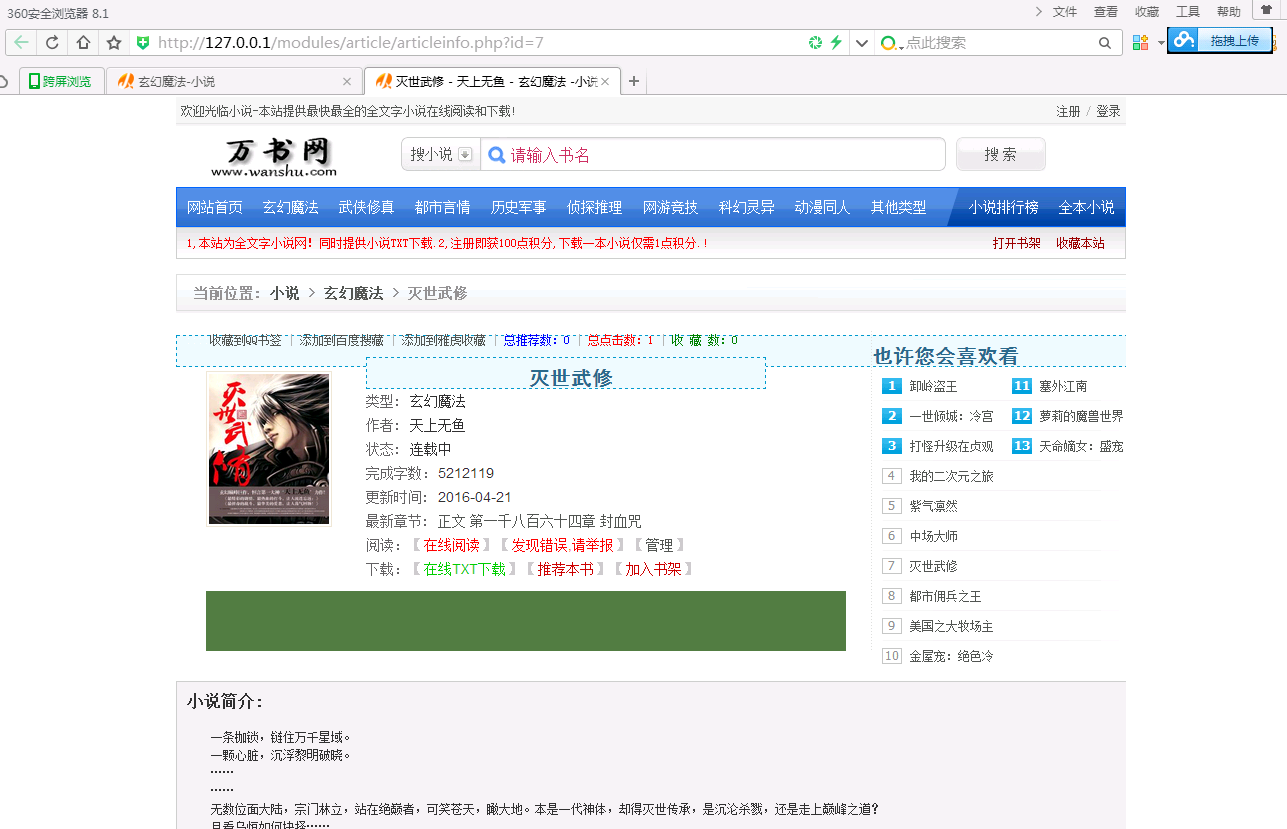
Task: Click the cloud drag-upload button
Action: (1220, 40)
